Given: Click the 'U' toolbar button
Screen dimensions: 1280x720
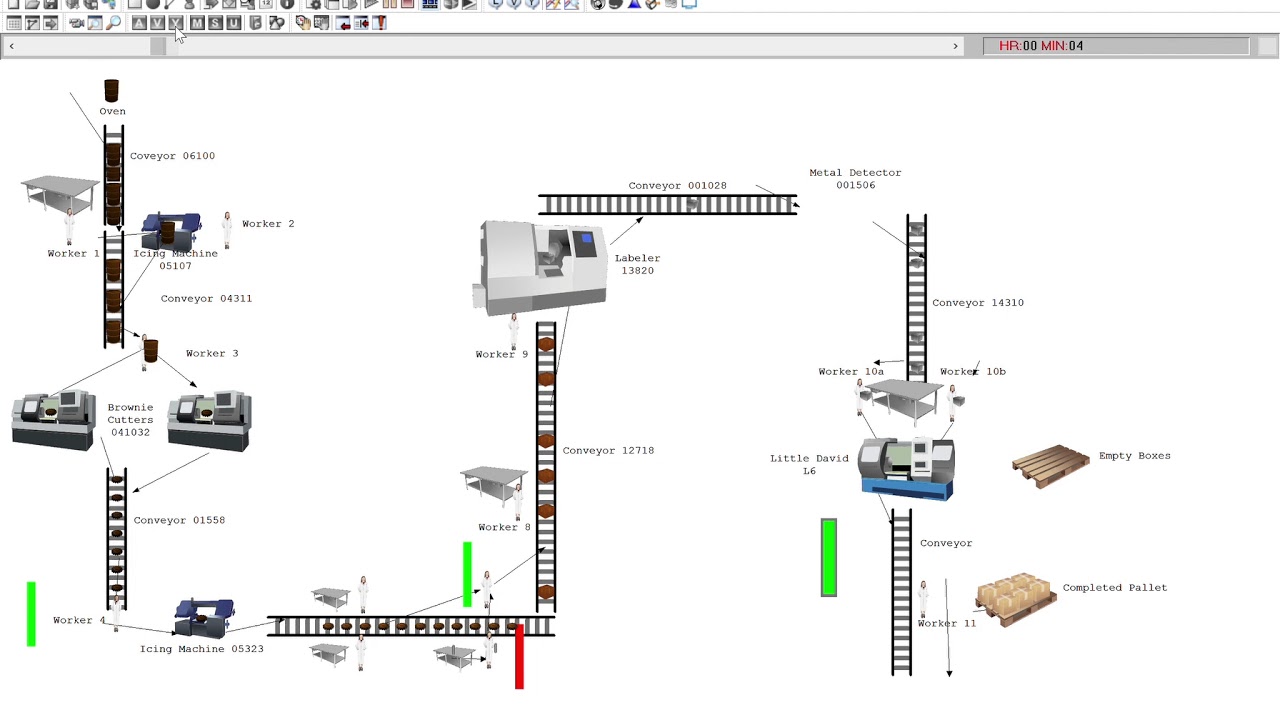Looking at the screenshot, I should tap(233, 23).
